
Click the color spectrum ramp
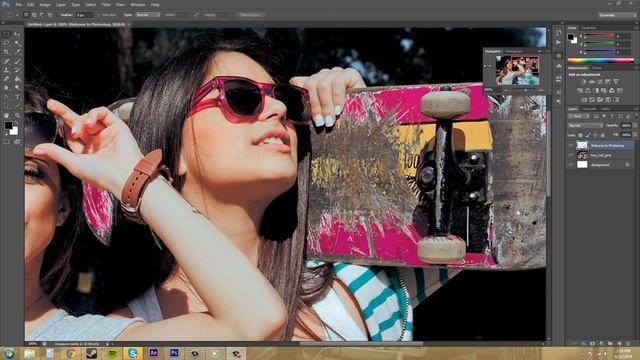click(x=600, y=61)
